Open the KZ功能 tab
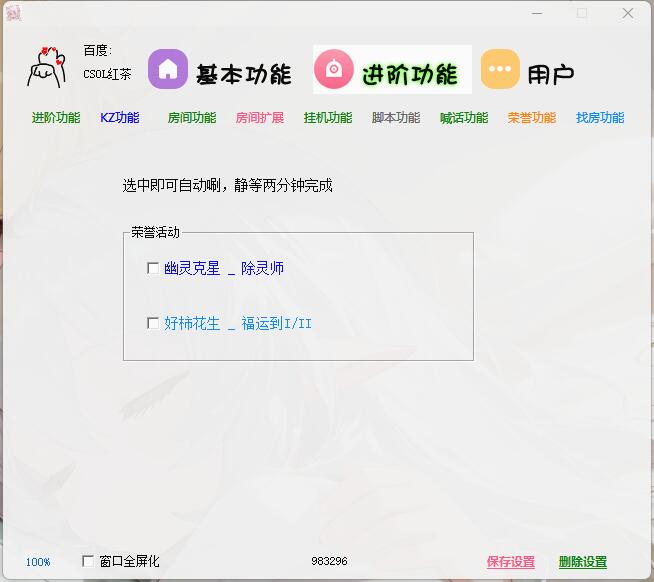The width and height of the screenshot is (654, 582). 120,118
